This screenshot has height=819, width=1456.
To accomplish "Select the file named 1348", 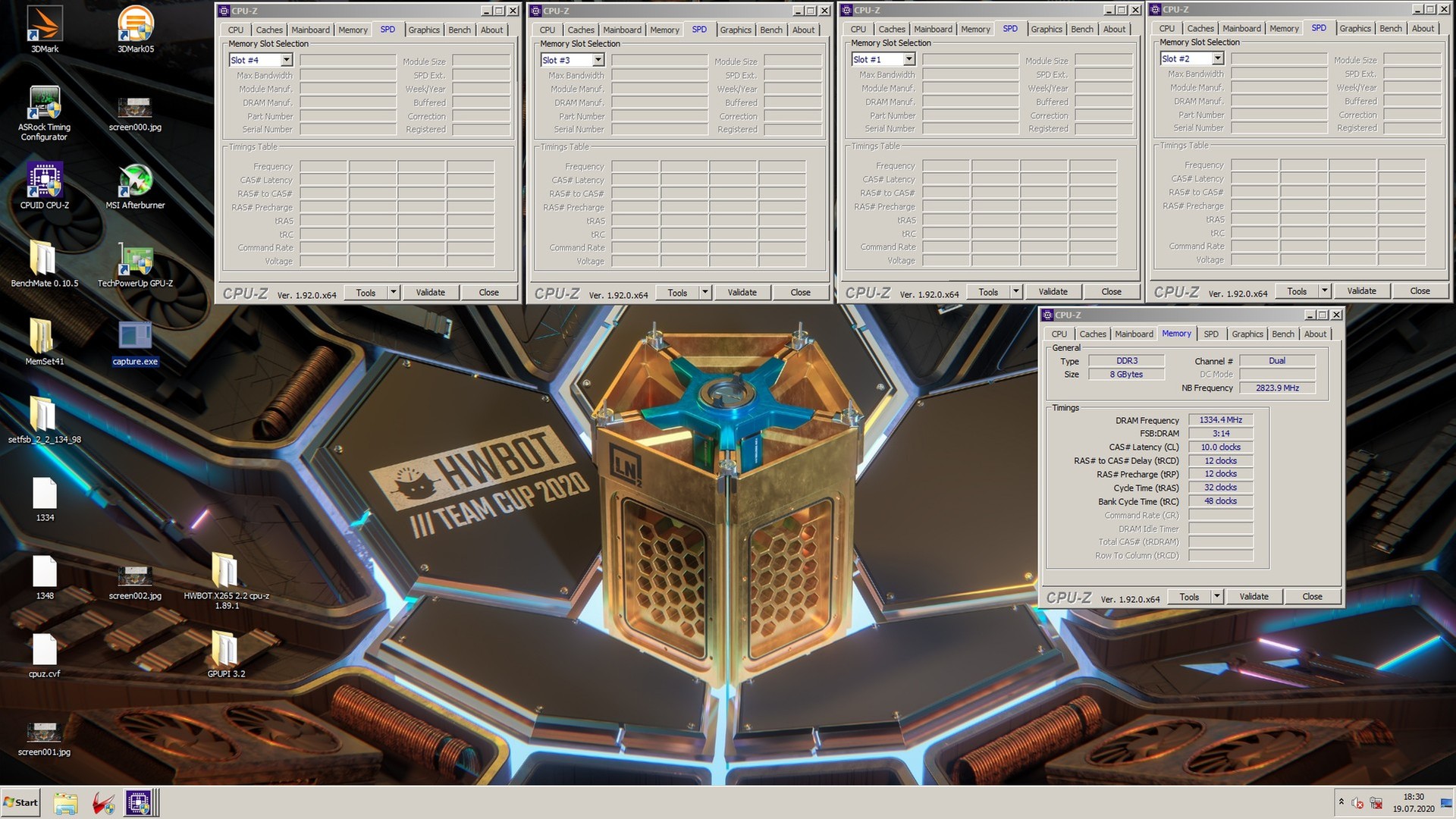I will [x=45, y=577].
